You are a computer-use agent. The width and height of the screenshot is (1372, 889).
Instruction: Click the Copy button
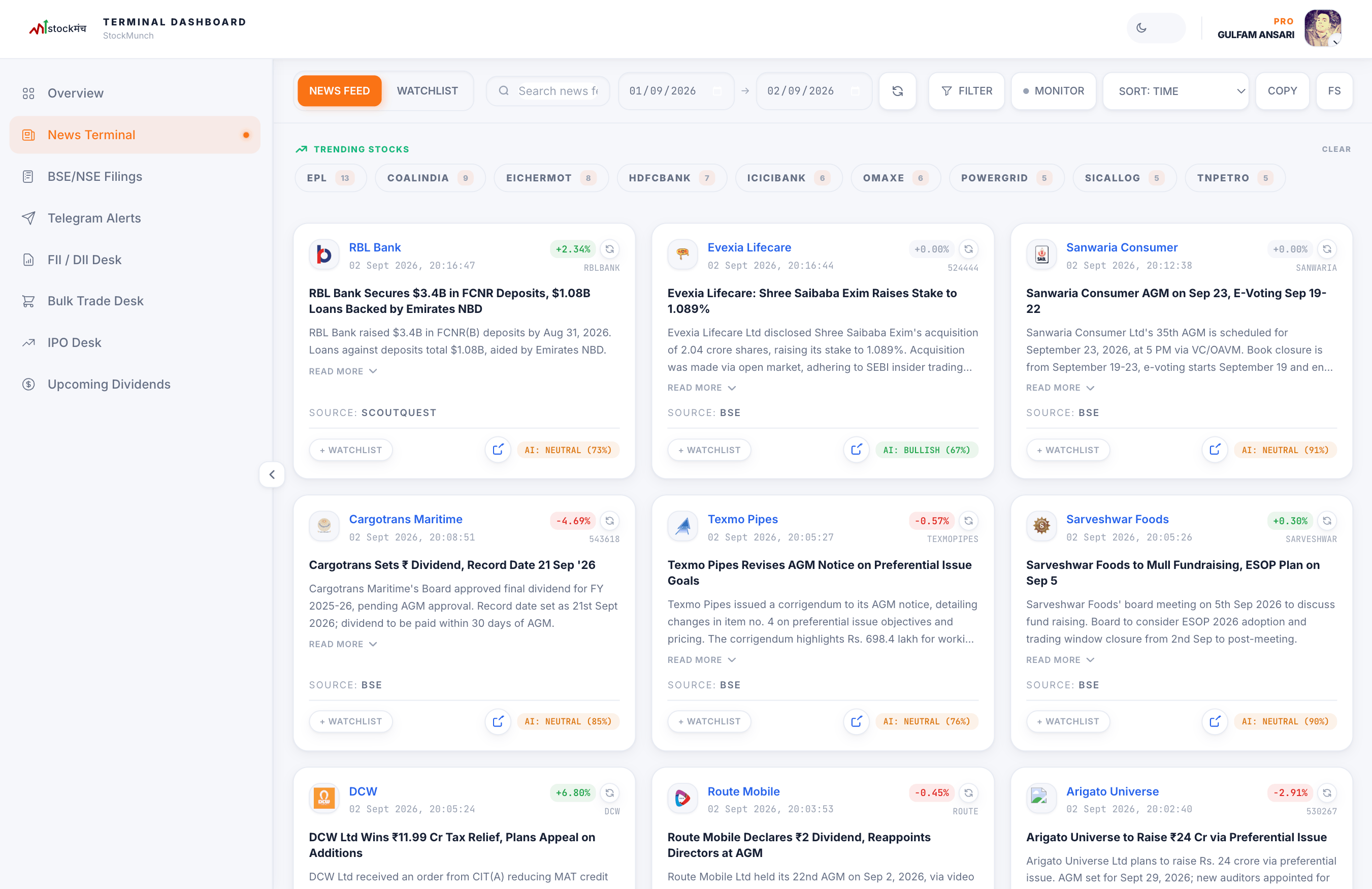(1282, 90)
